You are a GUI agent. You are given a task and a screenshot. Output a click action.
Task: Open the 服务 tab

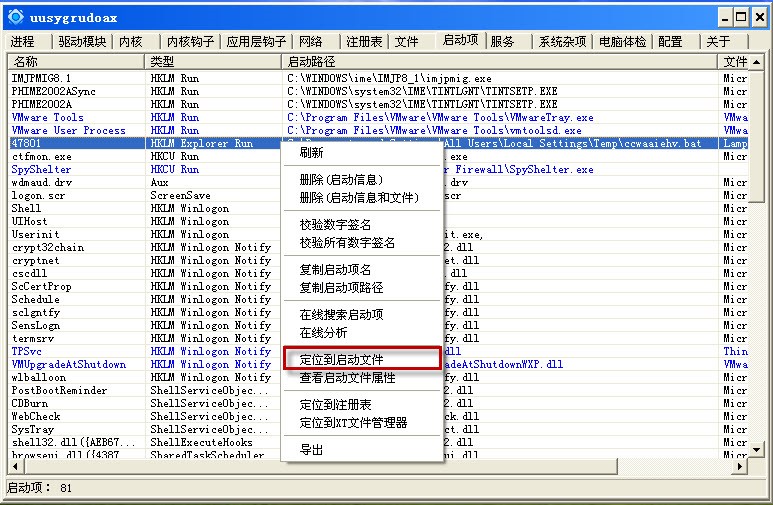coord(502,41)
